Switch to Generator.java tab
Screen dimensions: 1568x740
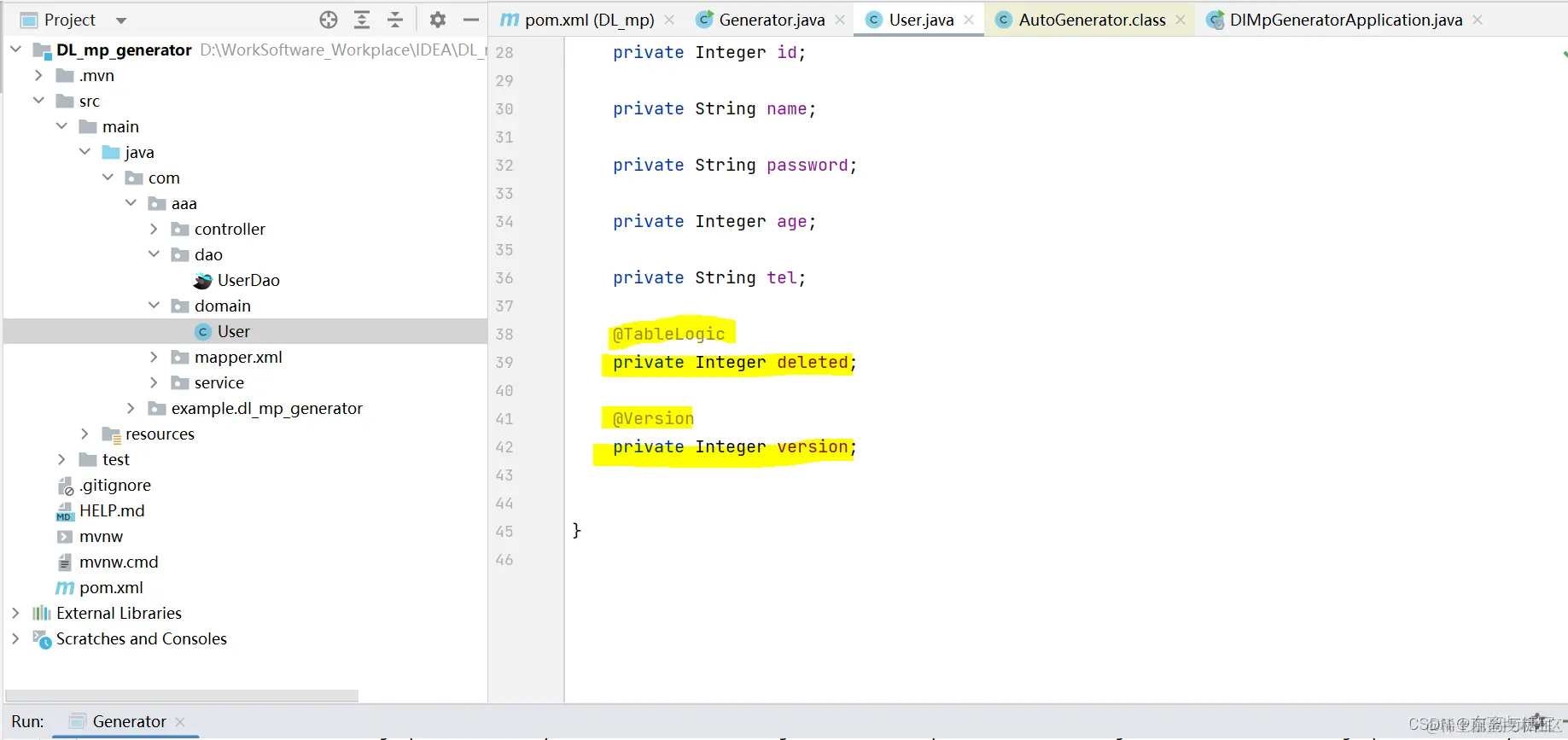click(772, 20)
